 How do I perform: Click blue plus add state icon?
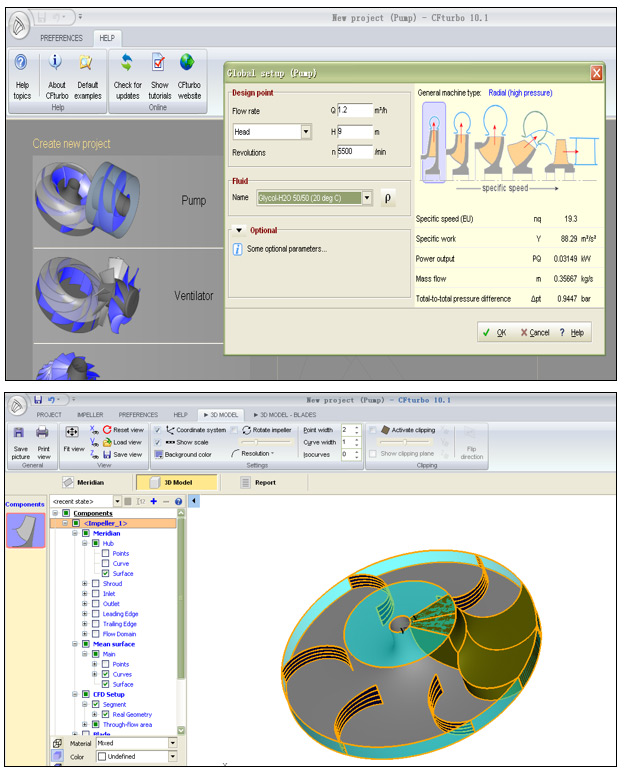point(154,502)
